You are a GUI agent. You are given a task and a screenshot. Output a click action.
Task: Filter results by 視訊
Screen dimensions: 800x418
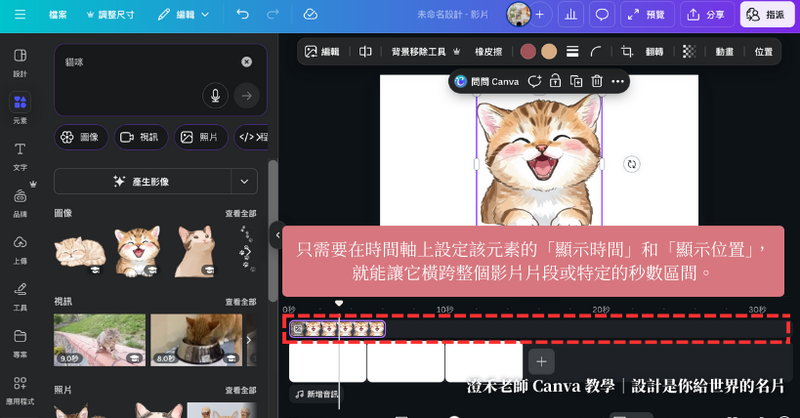141,137
